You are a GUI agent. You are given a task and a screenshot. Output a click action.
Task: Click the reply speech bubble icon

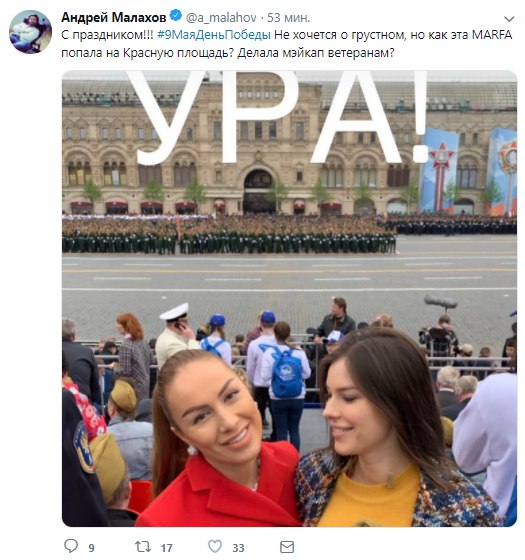tap(71, 546)
